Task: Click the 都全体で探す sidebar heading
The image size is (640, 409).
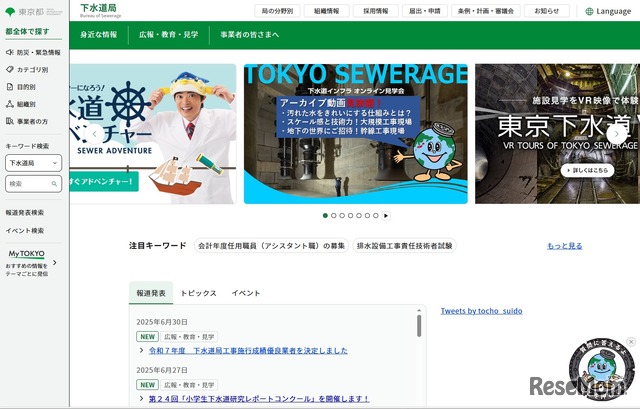Action: [x=27, y=31]
